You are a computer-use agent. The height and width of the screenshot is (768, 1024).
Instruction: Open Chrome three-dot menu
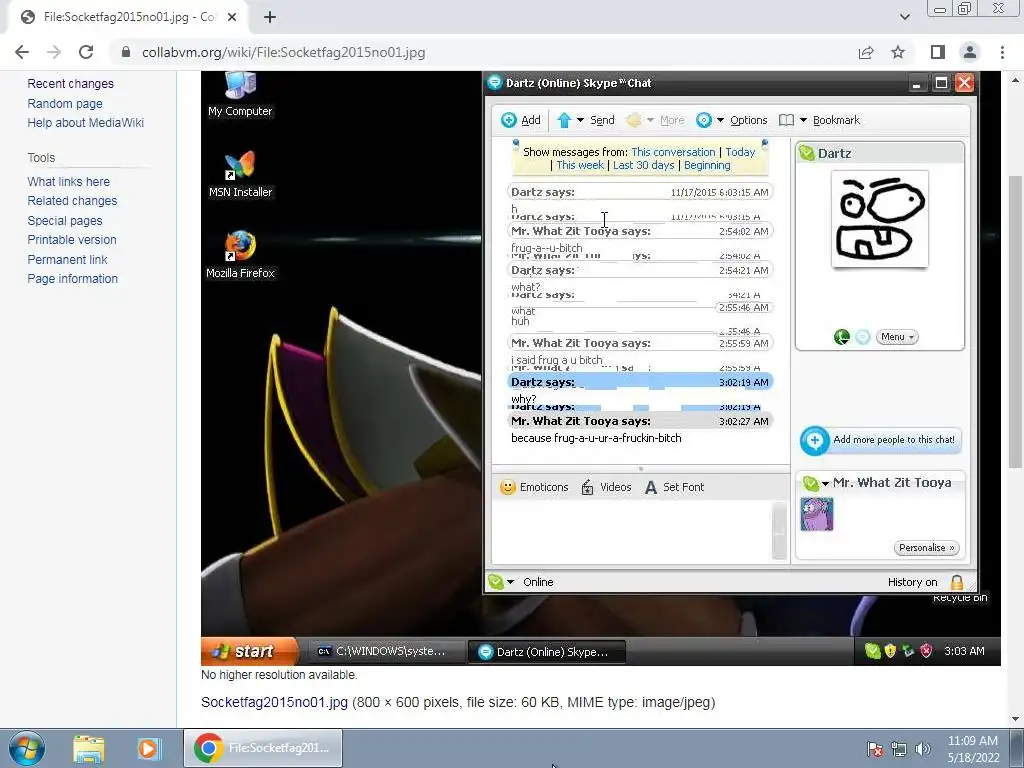(1002, 52)
